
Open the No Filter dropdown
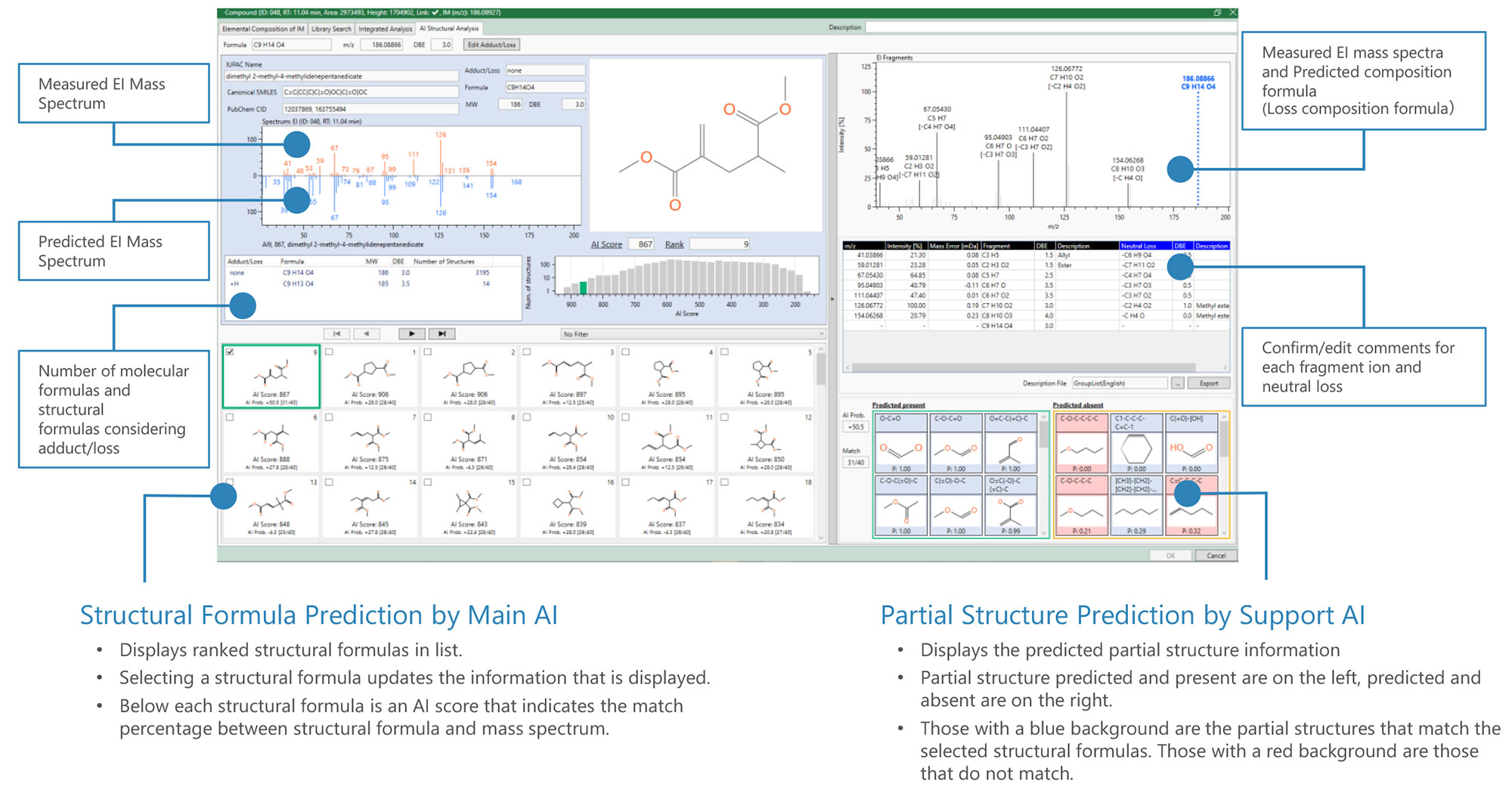(x=692, y=334)
